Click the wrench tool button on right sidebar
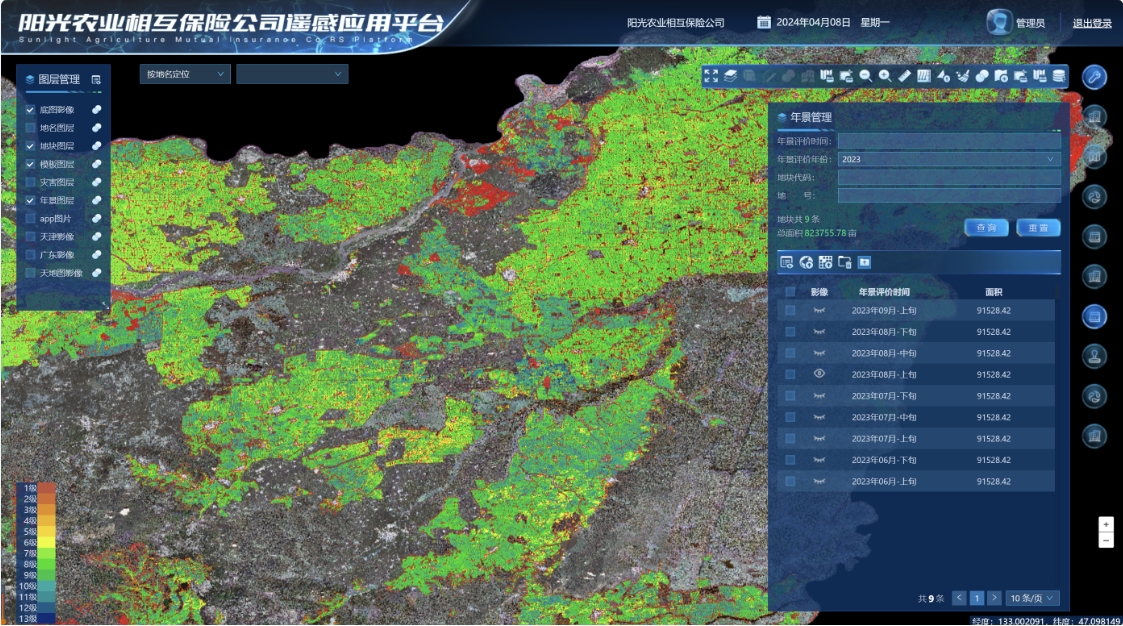Image resolution: width=1123 pixels, height=626 pixels. (x=1095, y=77)
